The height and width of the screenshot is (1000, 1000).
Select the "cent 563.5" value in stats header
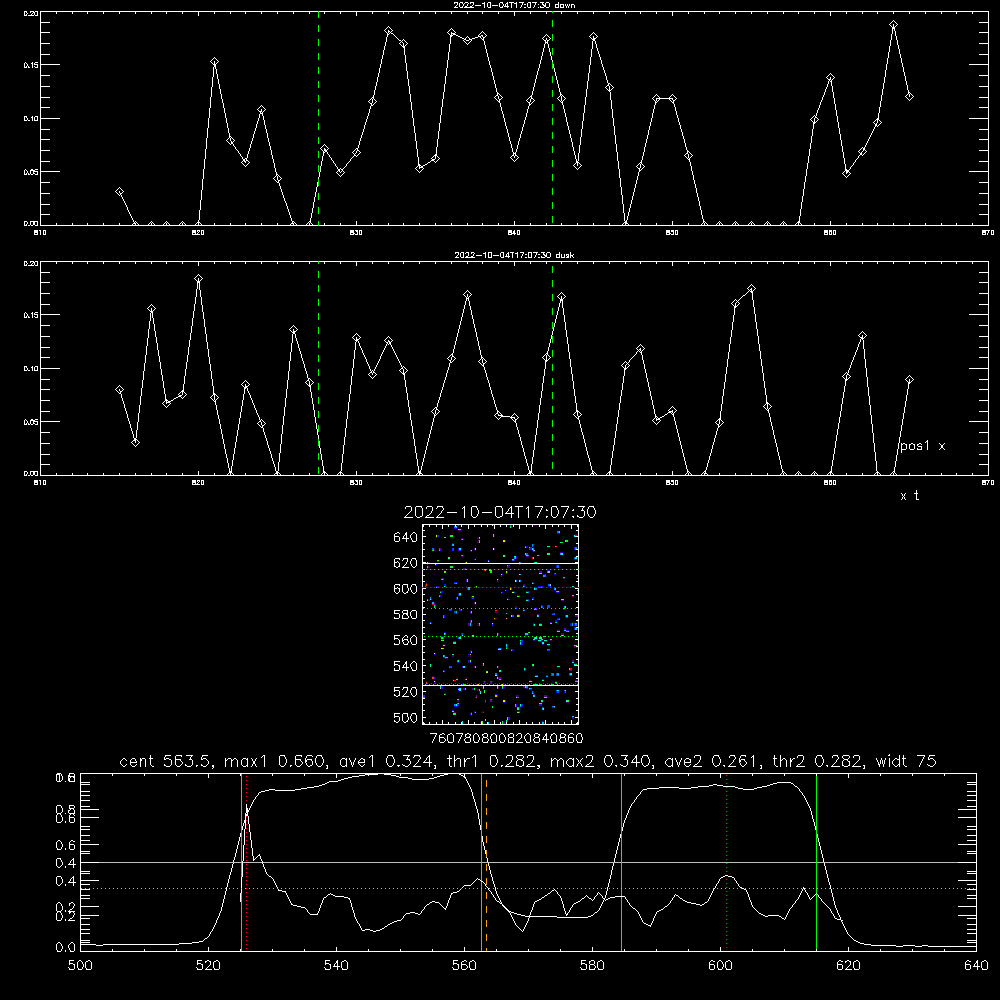(165, 761)
